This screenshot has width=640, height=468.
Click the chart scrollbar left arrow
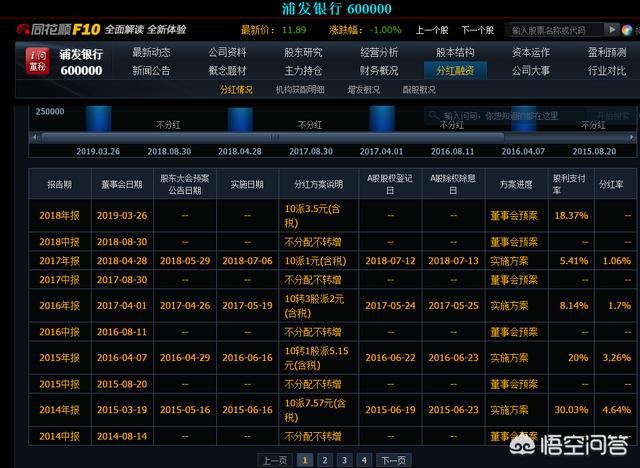35,137
